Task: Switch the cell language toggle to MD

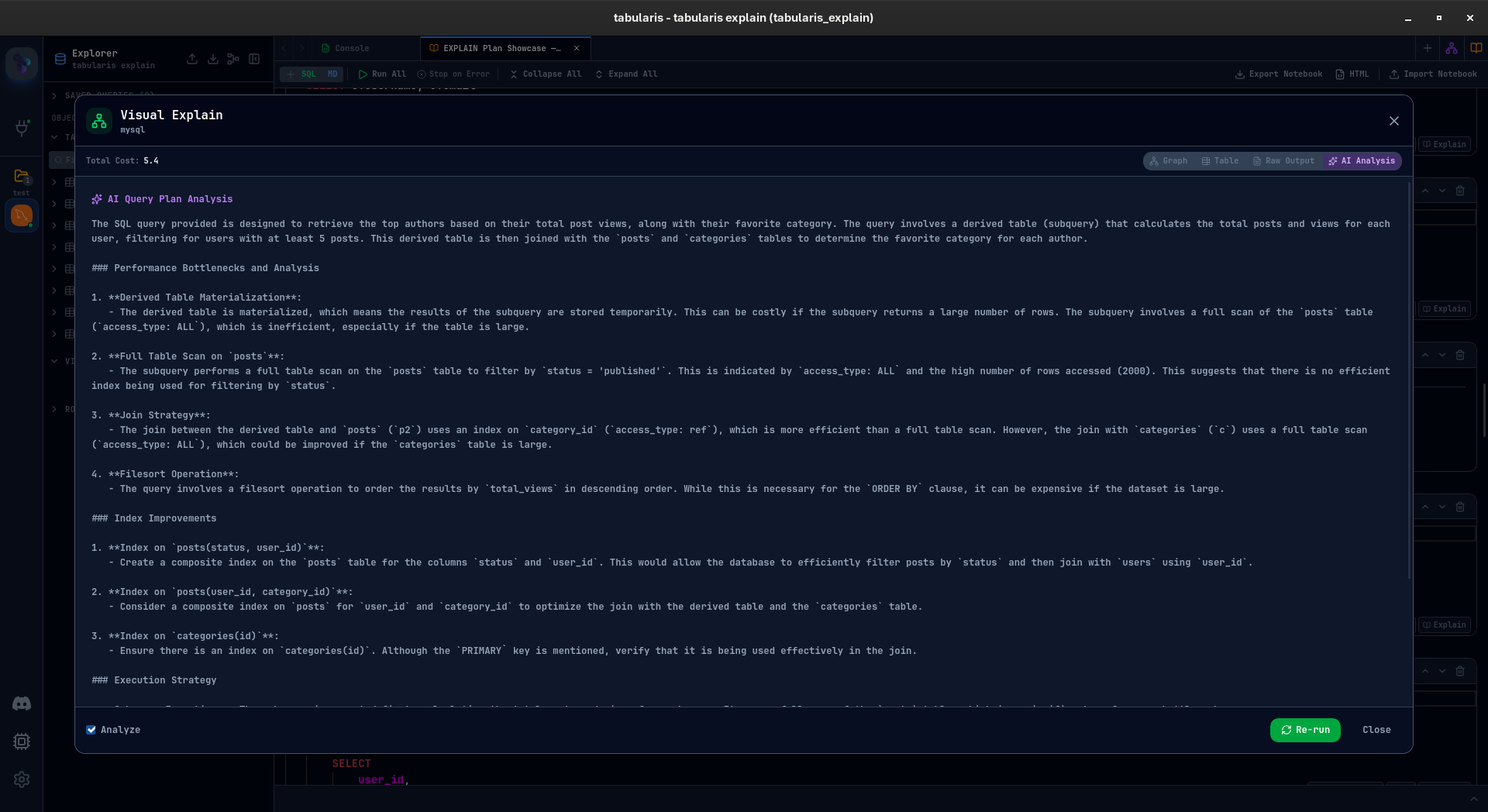Action: tap(333, 74)
